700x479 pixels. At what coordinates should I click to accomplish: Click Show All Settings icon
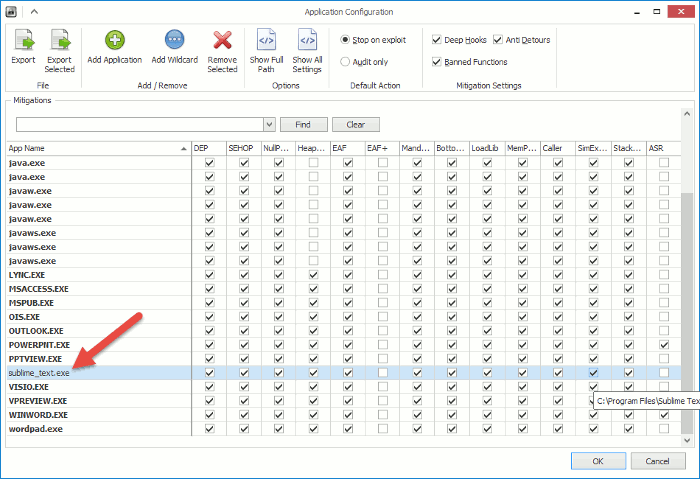308,40
